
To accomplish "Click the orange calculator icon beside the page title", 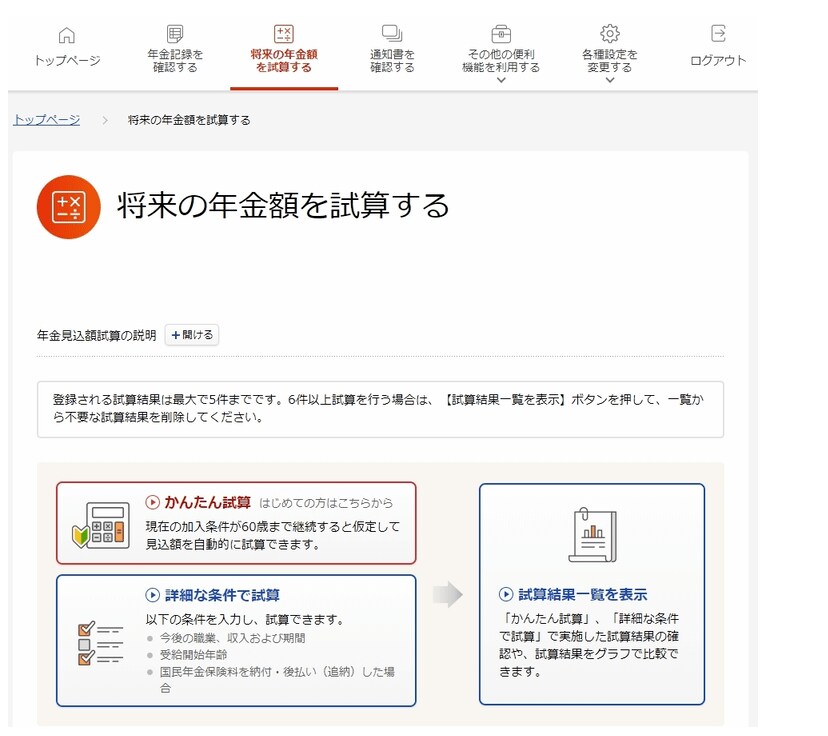I will [x=68, y=203].
